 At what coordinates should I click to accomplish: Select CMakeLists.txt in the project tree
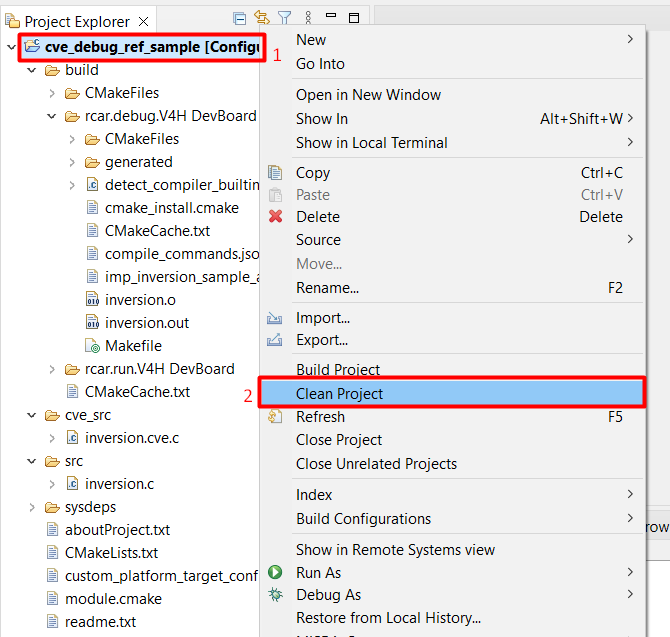point(111,553)
